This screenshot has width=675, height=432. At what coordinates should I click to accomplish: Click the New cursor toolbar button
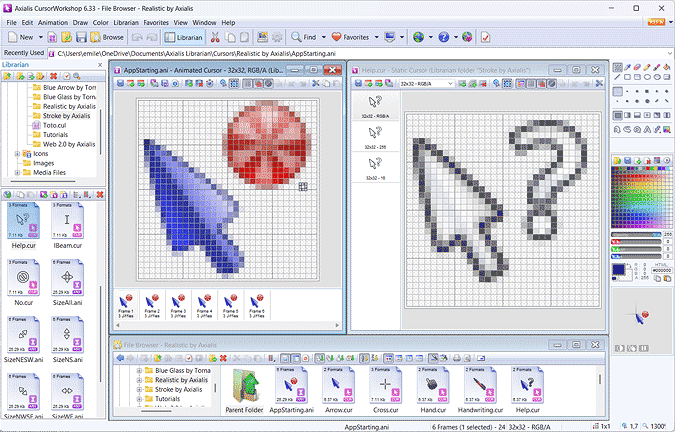(x=21, y=37)
